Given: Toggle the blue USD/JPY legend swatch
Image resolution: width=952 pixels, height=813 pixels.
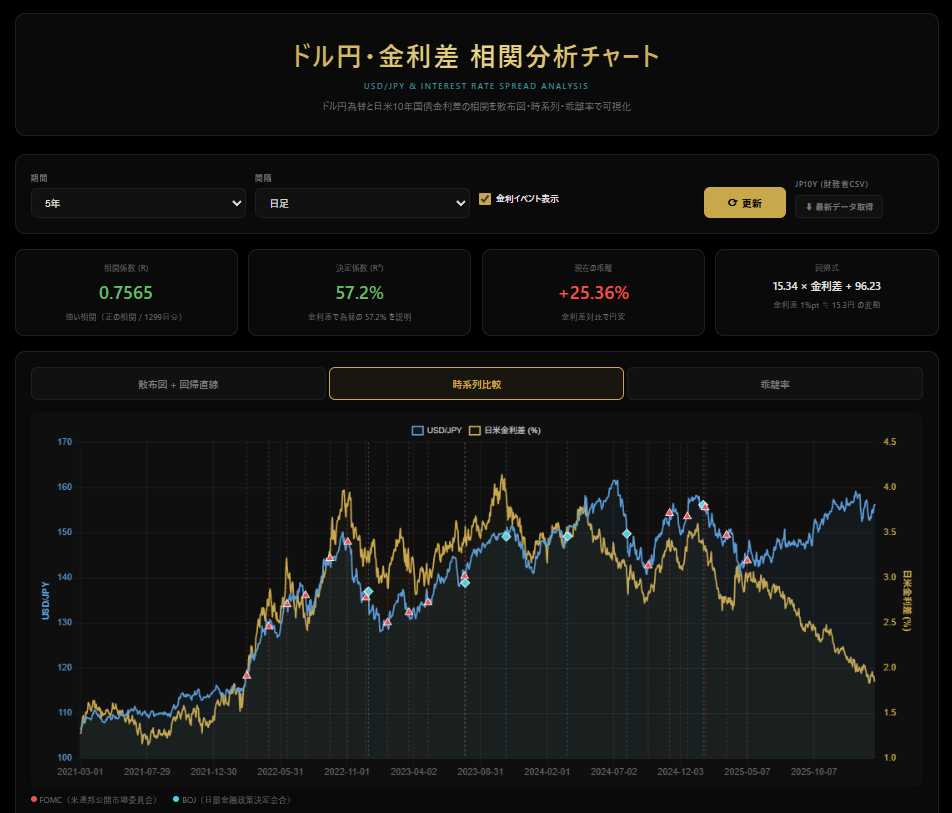Looking at the screenshot, I should point(418,430).
